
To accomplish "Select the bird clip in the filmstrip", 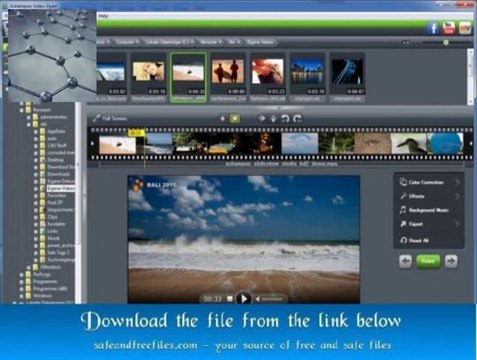I will click(x=409, y=144).
